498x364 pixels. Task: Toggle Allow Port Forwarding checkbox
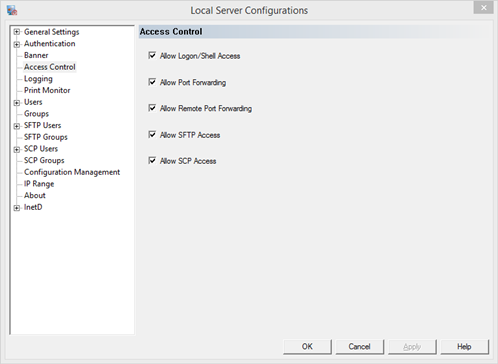point(152,82)
